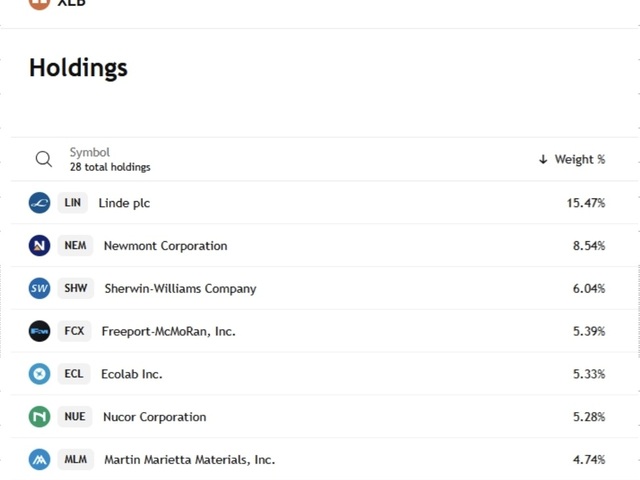The width and height of the screenshot is (640, 480).
Task: Click the Newmont Corporation logo icon
Action: click(x=39, y=246)
